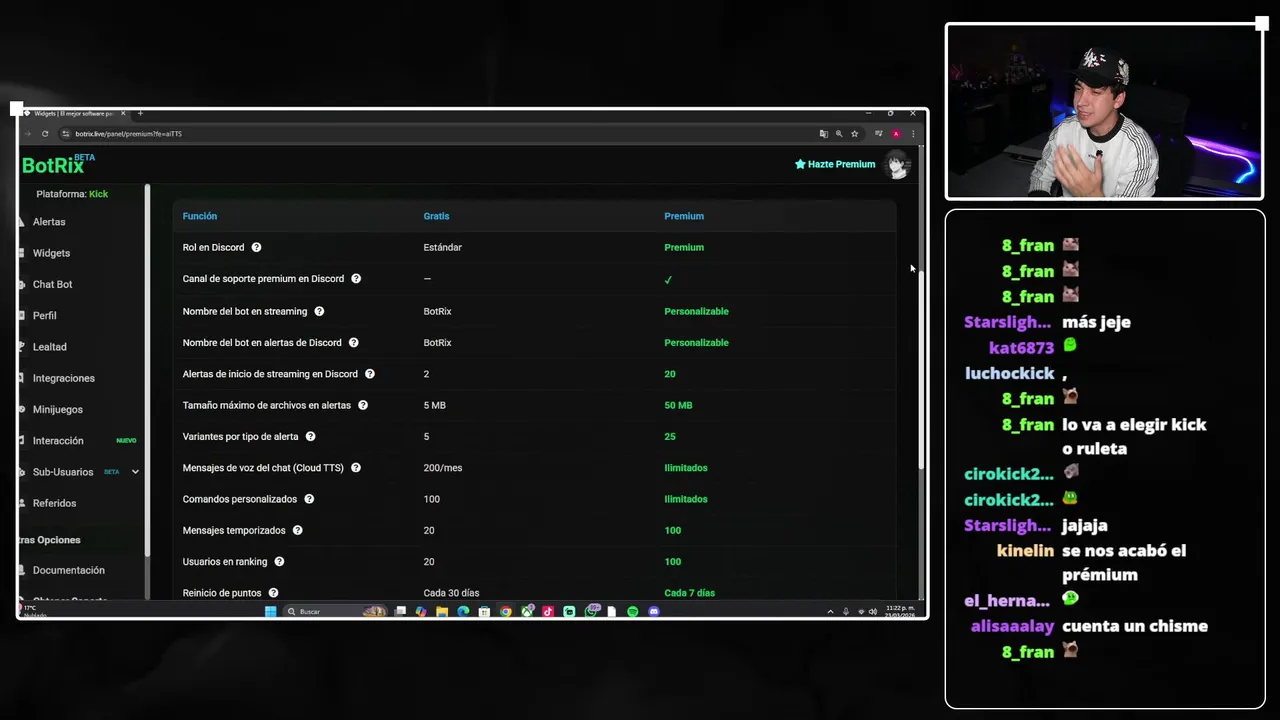
Task: Go to Integraciones in the sidebar
Action: coord(63,378)
